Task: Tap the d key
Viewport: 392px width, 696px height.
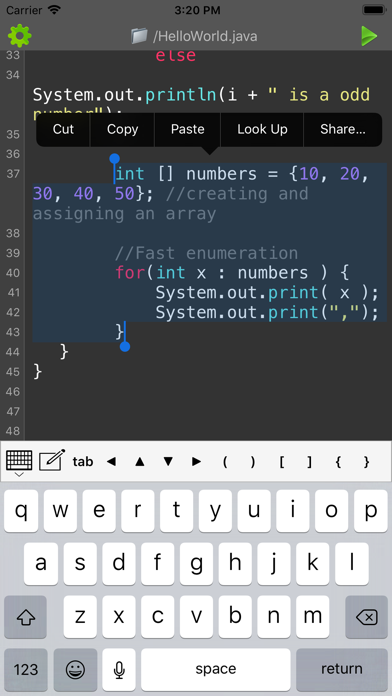Action: tap(119, 564)
